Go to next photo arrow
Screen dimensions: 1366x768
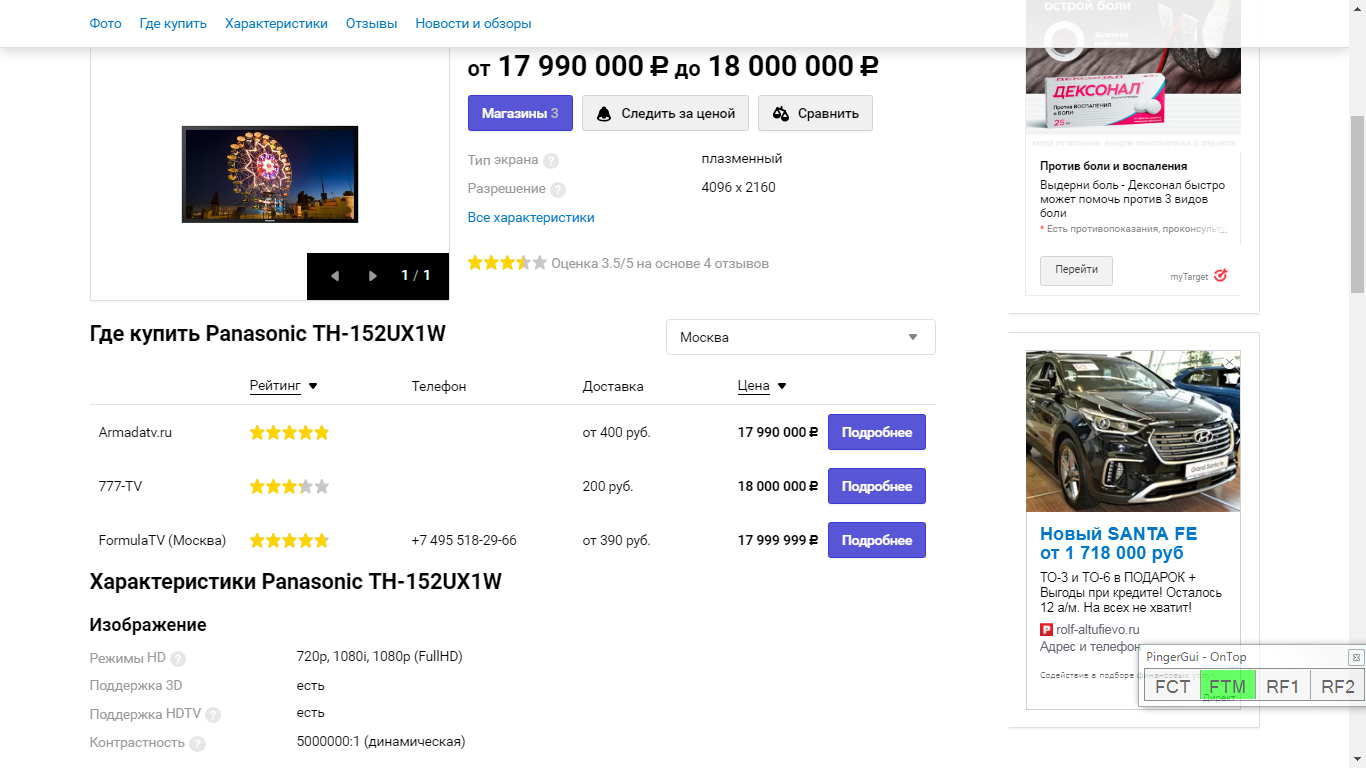(373, 276)
